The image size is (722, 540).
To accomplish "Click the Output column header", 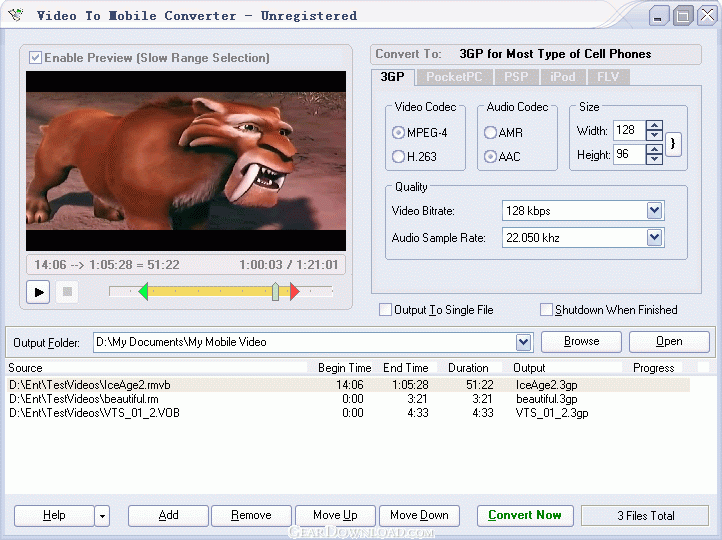I will point(565,368).
